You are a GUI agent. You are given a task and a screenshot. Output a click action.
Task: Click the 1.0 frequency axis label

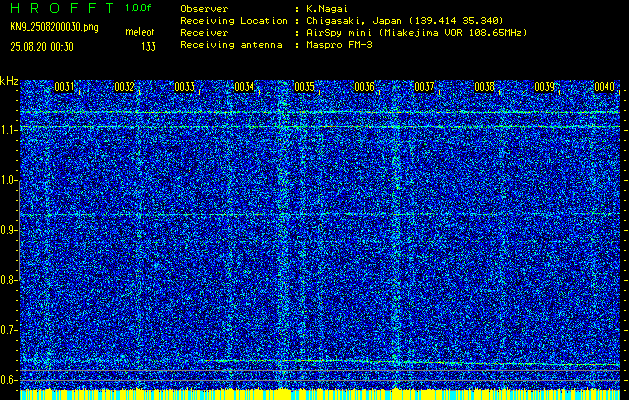[x=8, y=181]
